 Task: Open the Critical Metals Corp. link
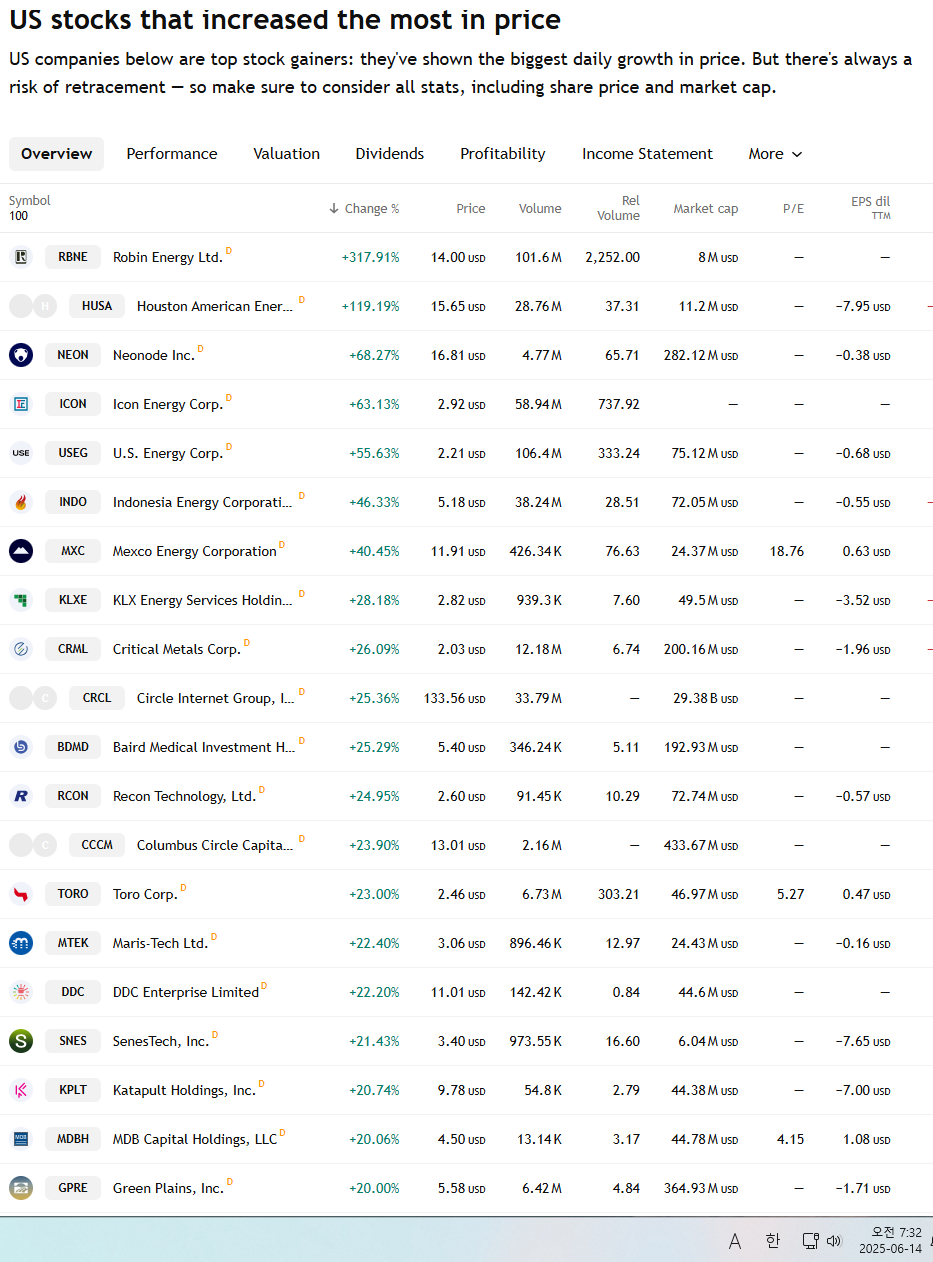[177, 649]
